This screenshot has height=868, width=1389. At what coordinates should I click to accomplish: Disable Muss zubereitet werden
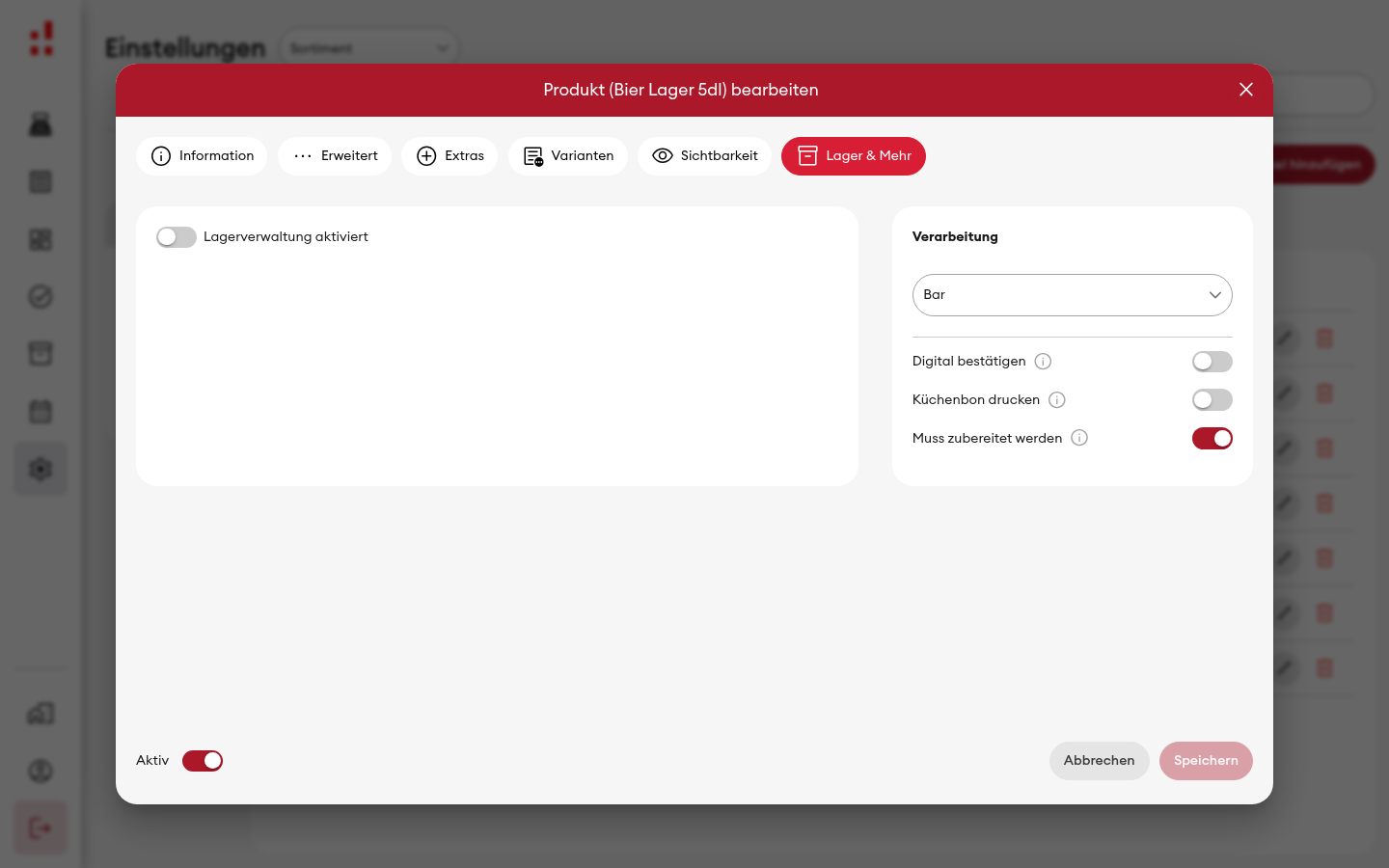point(1212,439)
